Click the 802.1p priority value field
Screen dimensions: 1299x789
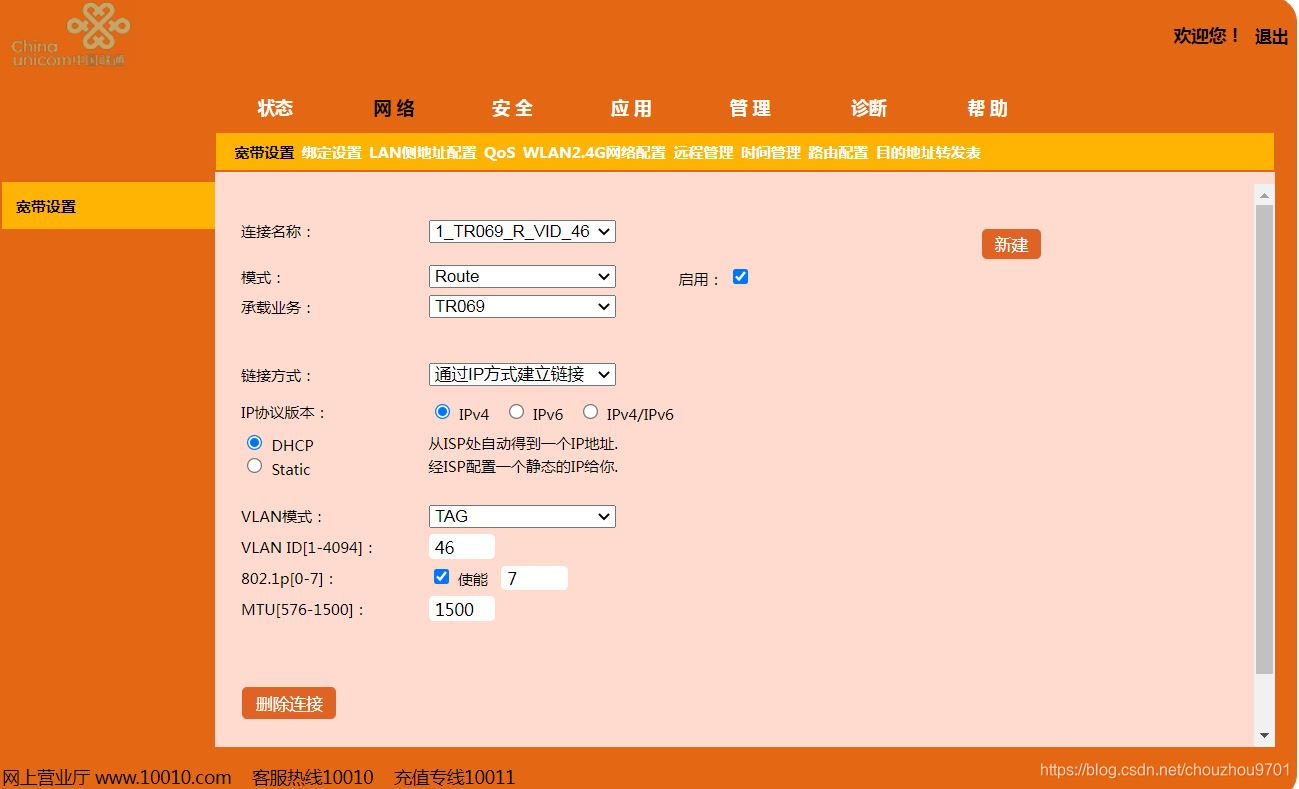tap(534, 578)
